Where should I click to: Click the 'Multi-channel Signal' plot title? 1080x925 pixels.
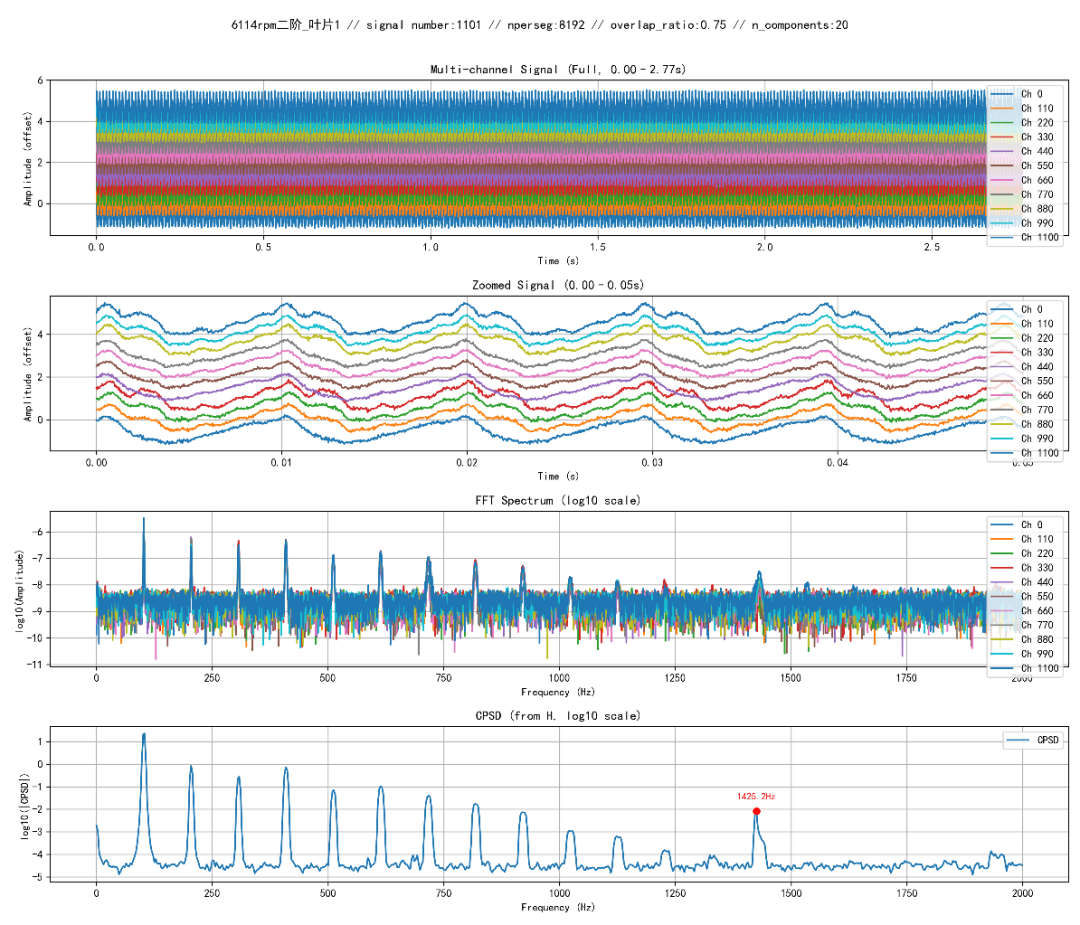click(558, 69)
